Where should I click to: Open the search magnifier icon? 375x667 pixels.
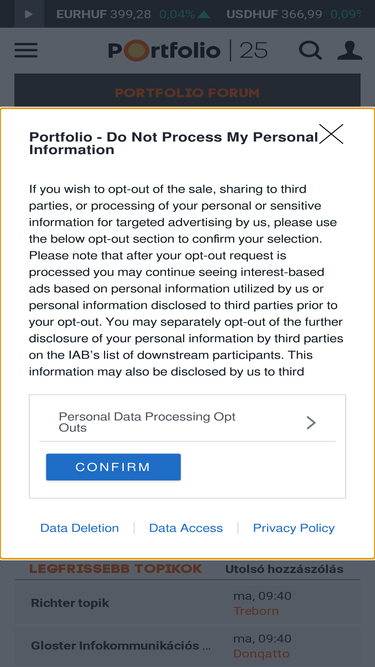310,50
